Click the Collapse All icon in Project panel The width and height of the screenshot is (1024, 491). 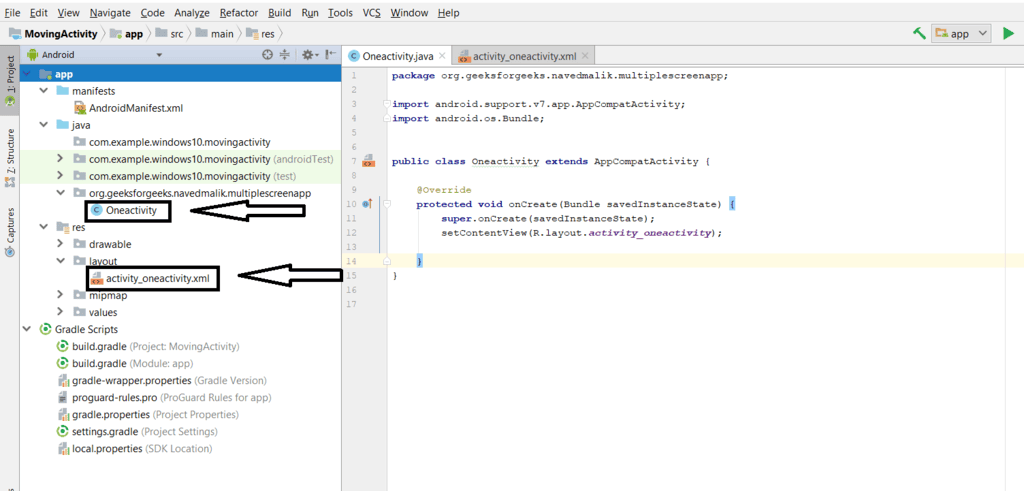284,55
